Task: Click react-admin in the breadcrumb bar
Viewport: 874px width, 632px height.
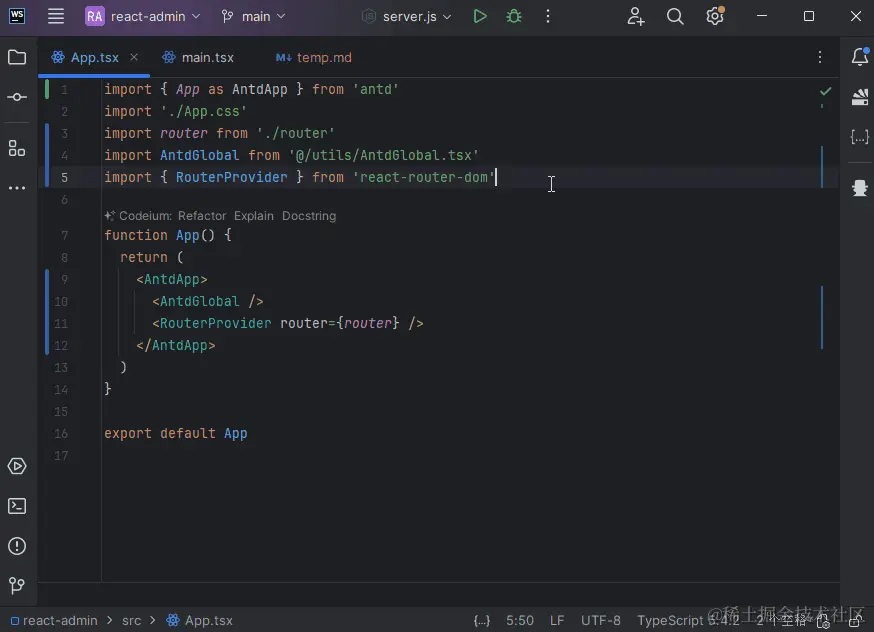Action: pos(54,620)
